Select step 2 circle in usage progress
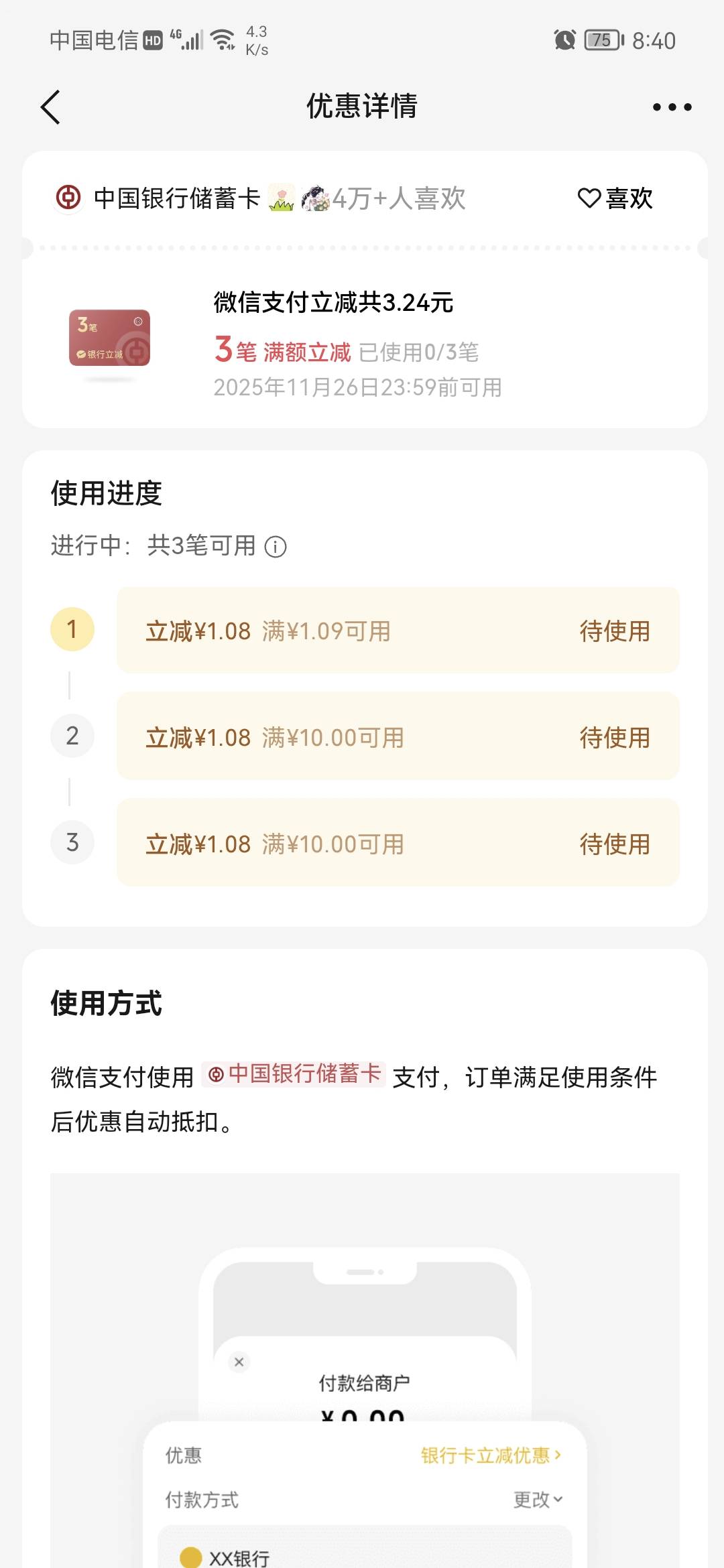Image resolution: width=724 pixels, height=1568 pixels. [72, 736]
